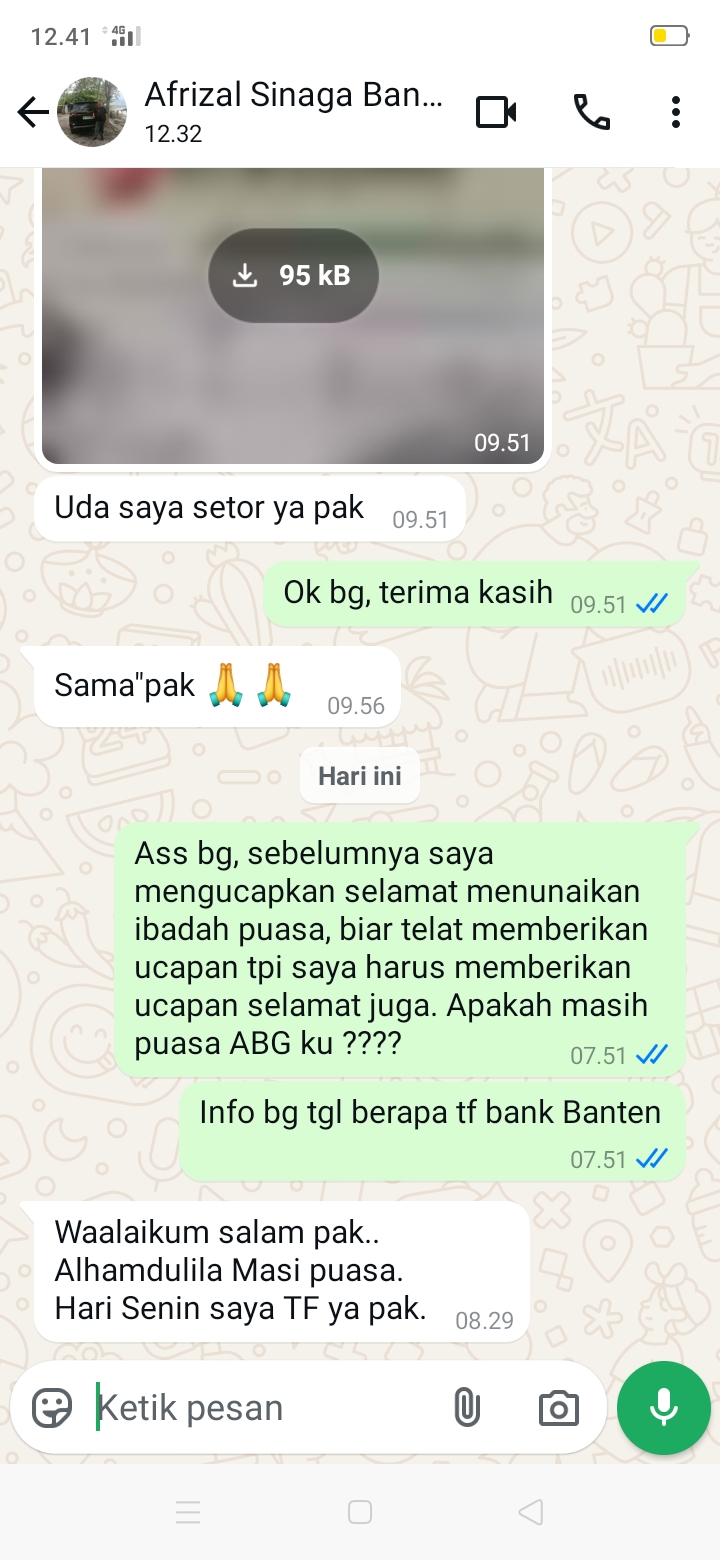Tap the Android back navigation triangle

click(x=532, y=1512)
